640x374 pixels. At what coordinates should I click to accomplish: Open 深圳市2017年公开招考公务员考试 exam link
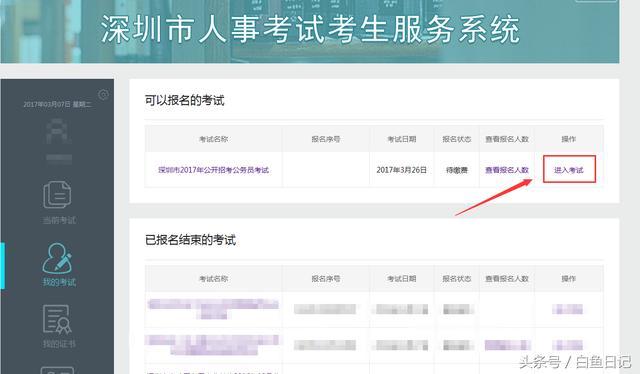click(213, 170)
